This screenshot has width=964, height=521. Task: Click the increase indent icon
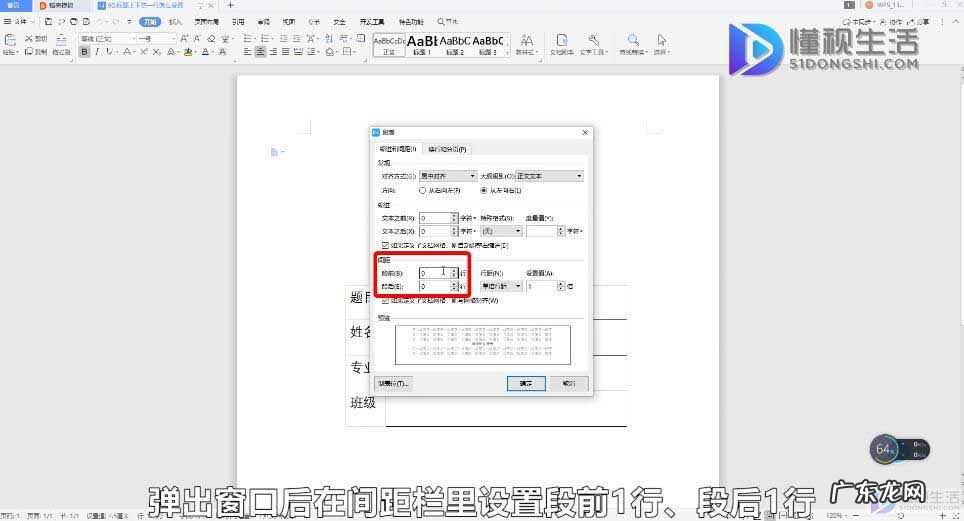tap(296, 38)
